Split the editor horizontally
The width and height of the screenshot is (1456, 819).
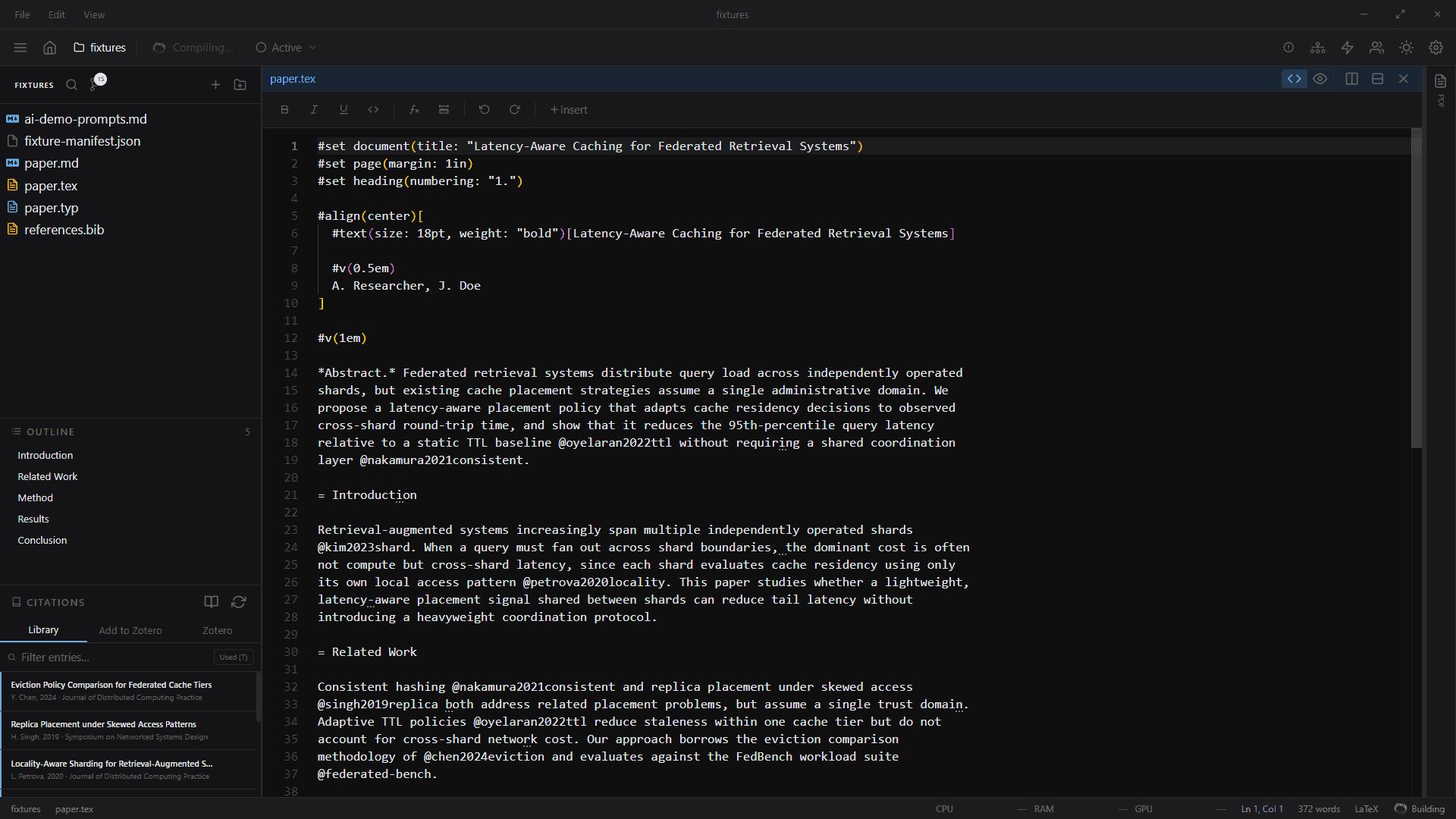point(1378,79)
